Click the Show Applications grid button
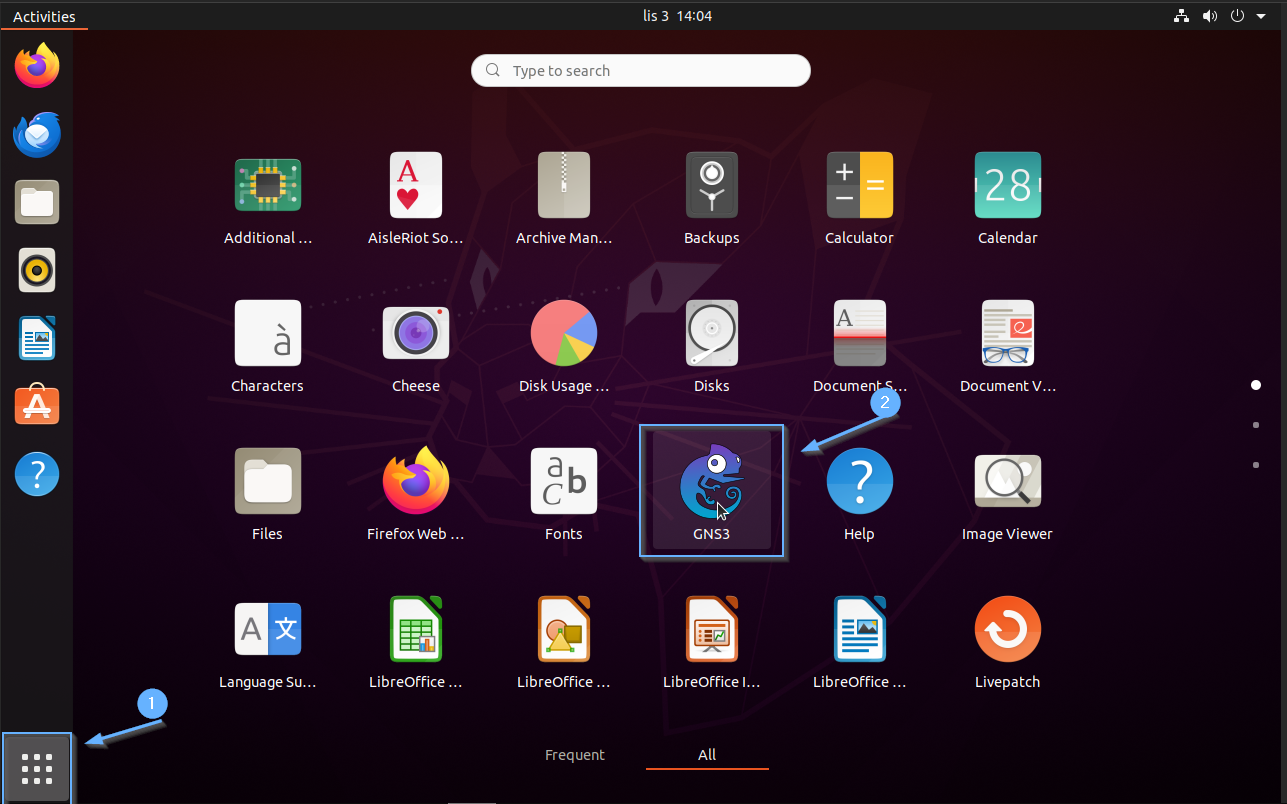1287x804 pixels. click(x=37, y=768)
